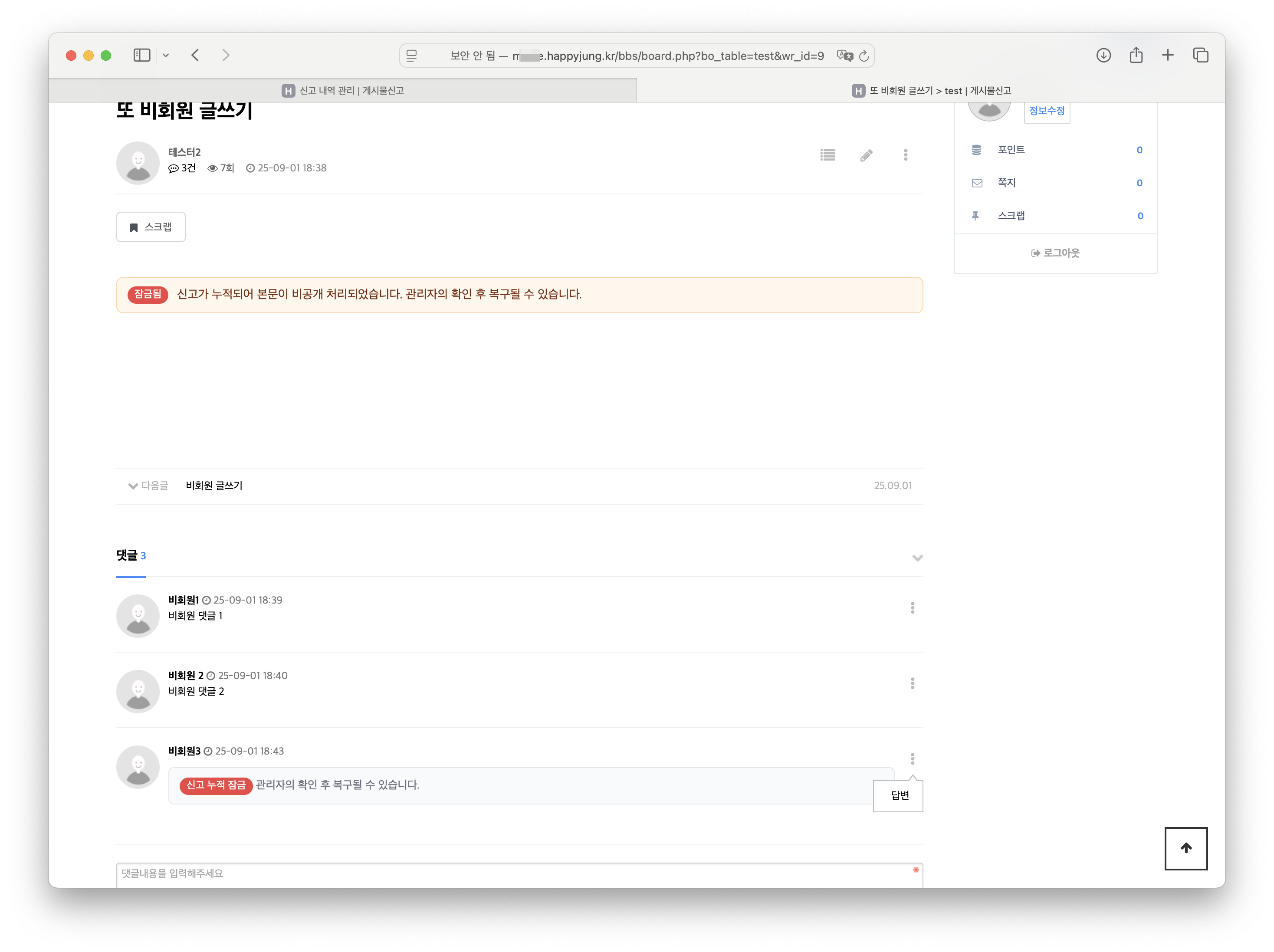Click the 정보수정 profile edit button
1274x952 pixels.
1047,111
